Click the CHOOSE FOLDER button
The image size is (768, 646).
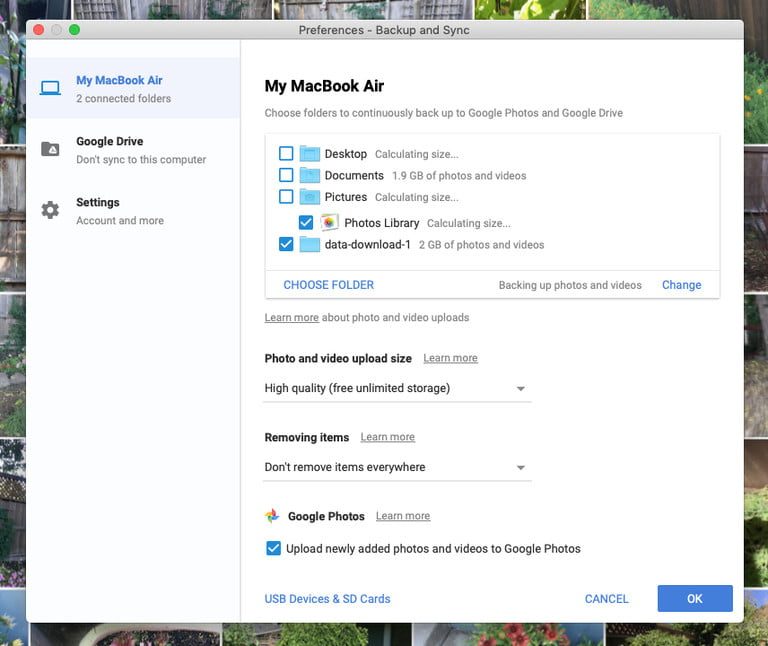click(328, 285)
